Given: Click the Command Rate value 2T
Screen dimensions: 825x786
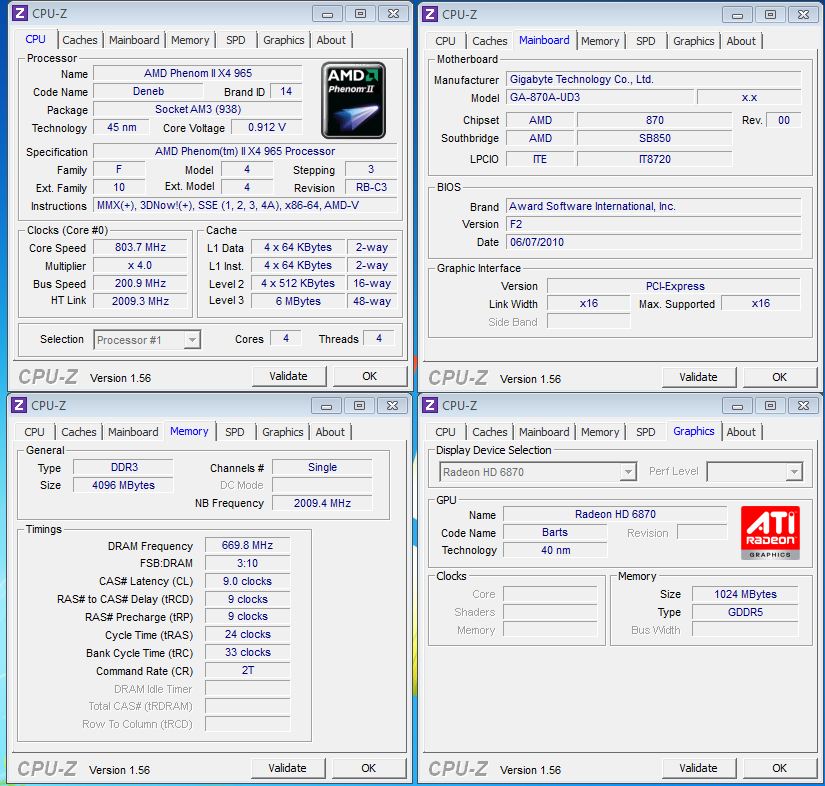Looking at the screenshot, I should point(247,670).
